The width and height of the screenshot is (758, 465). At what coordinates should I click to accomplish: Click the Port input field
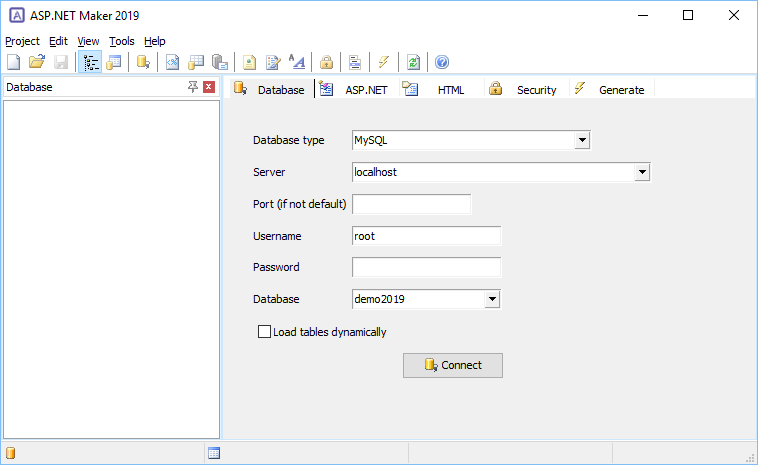pos(411,204)
